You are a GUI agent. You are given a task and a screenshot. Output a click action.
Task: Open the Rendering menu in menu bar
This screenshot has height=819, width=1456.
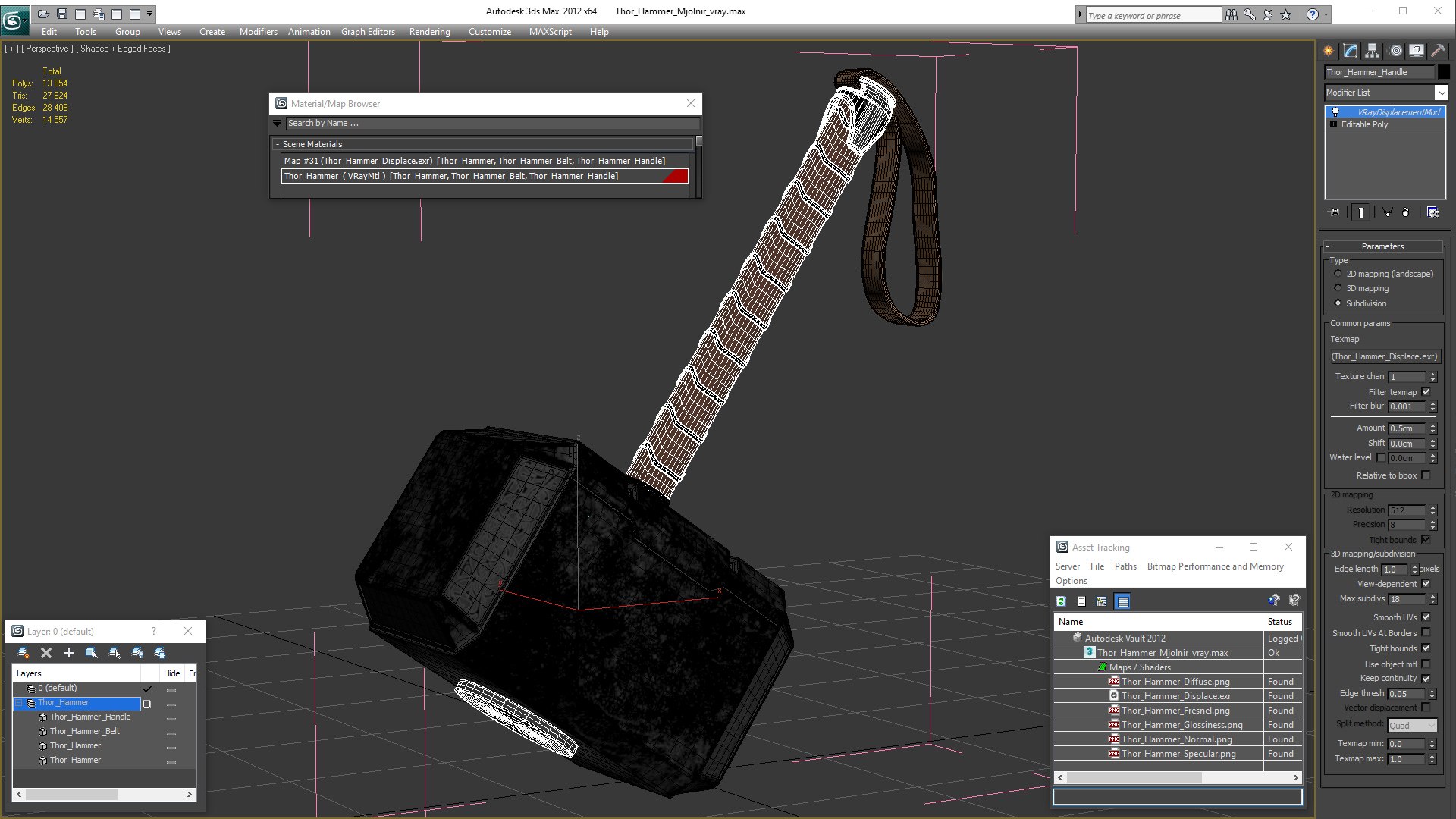coord(430,31)
